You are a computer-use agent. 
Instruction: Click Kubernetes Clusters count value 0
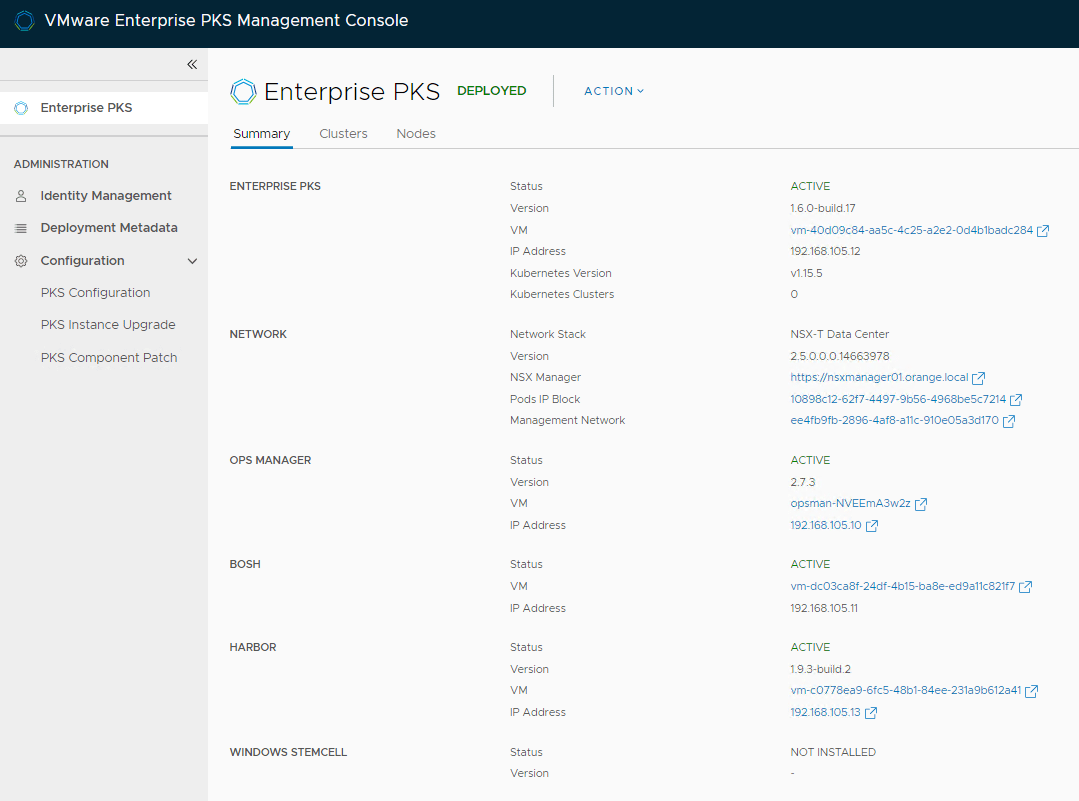pyautogui.click(x=794, y=295)
